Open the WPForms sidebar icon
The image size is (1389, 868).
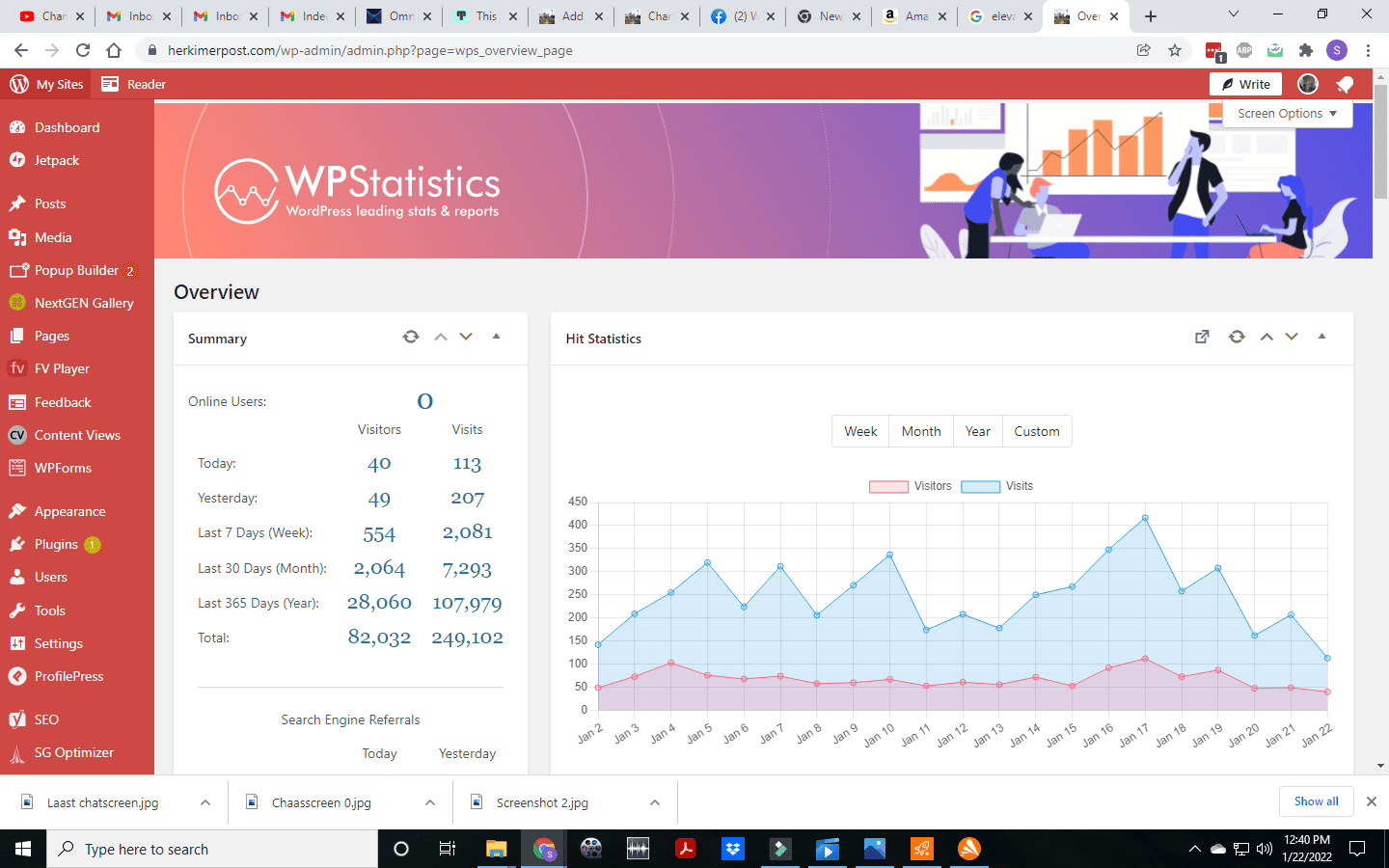pyautogui.click(x=17, y=468)
